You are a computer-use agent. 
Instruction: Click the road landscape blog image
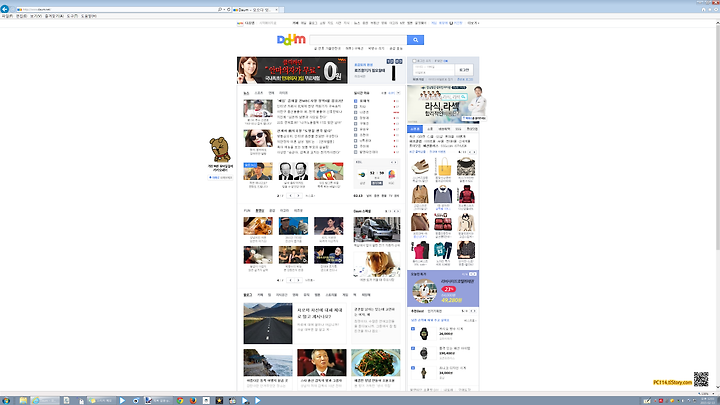pyautogui.click(x=268, y=323)
